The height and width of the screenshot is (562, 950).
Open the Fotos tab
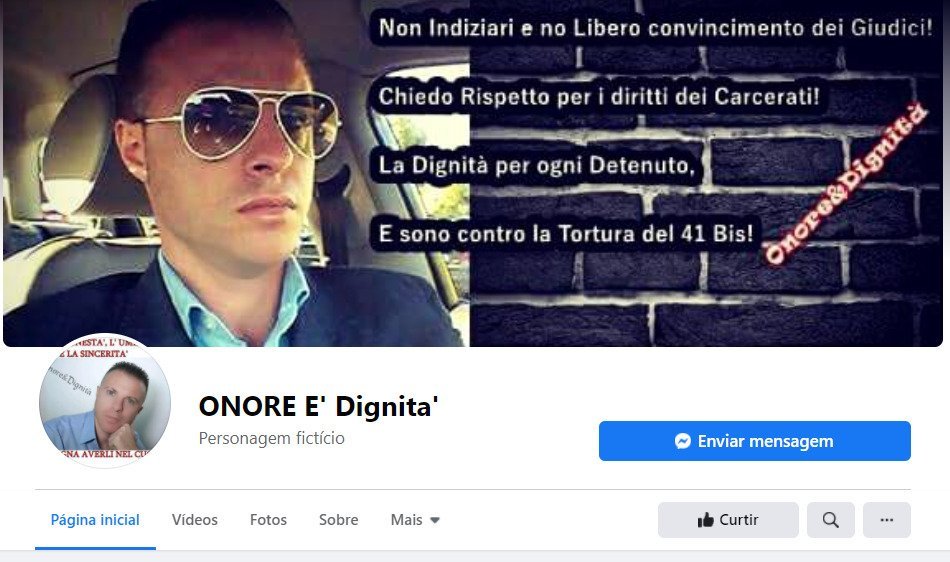pyautogui.click(x=268, y=520)
